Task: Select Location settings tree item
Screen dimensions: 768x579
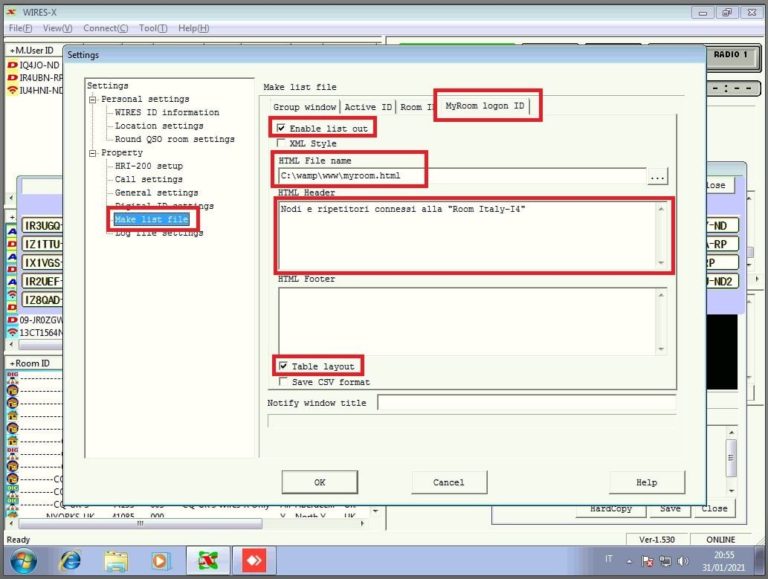Action: (x=159, y=126)
